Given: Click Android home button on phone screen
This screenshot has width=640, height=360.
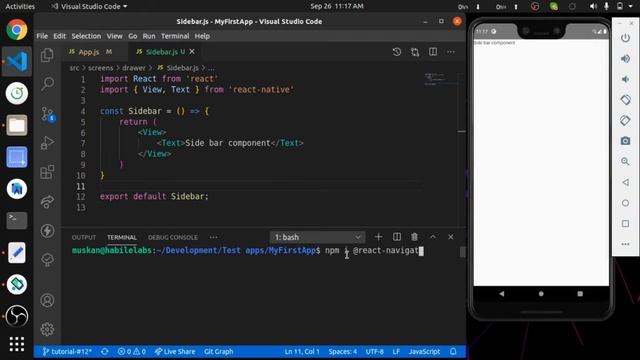Looking at the screenshot, I should [541, 293].
